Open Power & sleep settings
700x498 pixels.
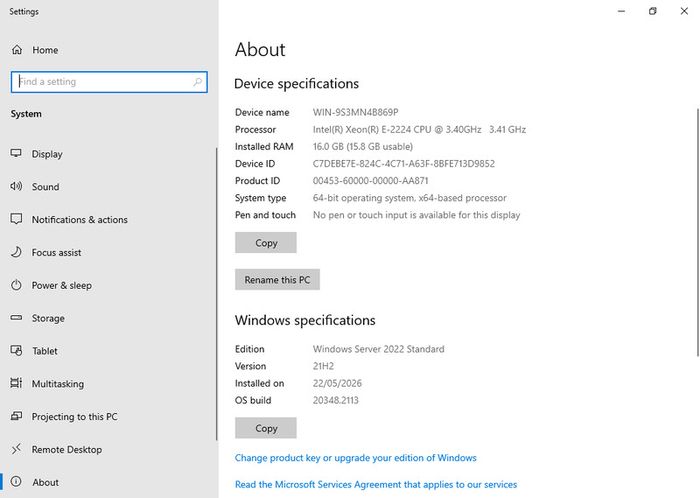108,285
